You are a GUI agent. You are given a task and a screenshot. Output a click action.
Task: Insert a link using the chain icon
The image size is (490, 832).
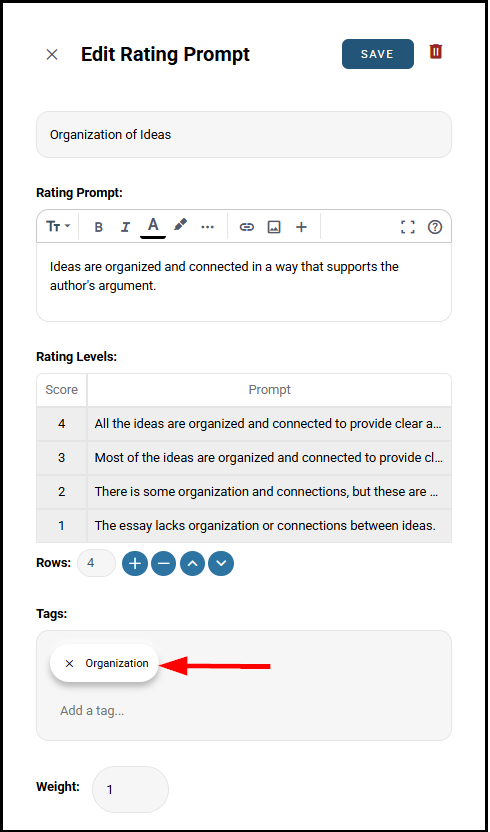246,227
